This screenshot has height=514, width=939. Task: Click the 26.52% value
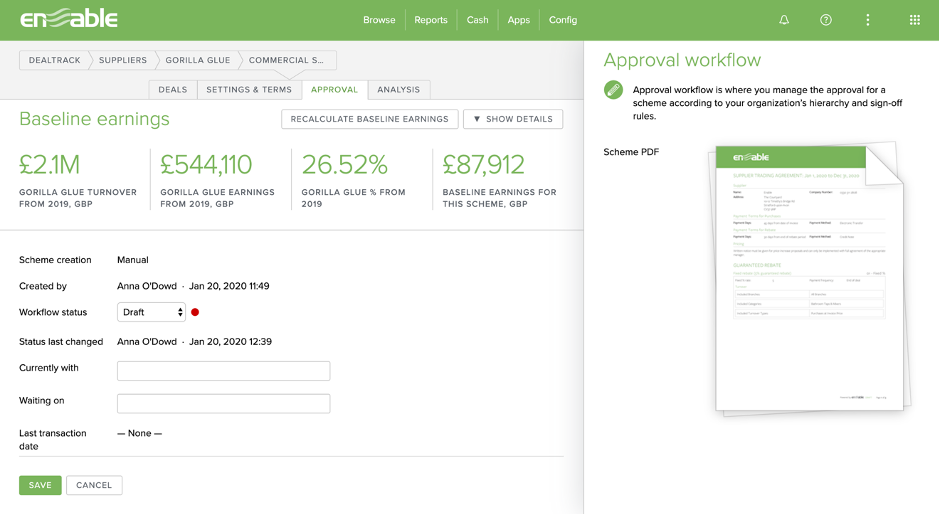pyautogui.click(x=345, y=165)
